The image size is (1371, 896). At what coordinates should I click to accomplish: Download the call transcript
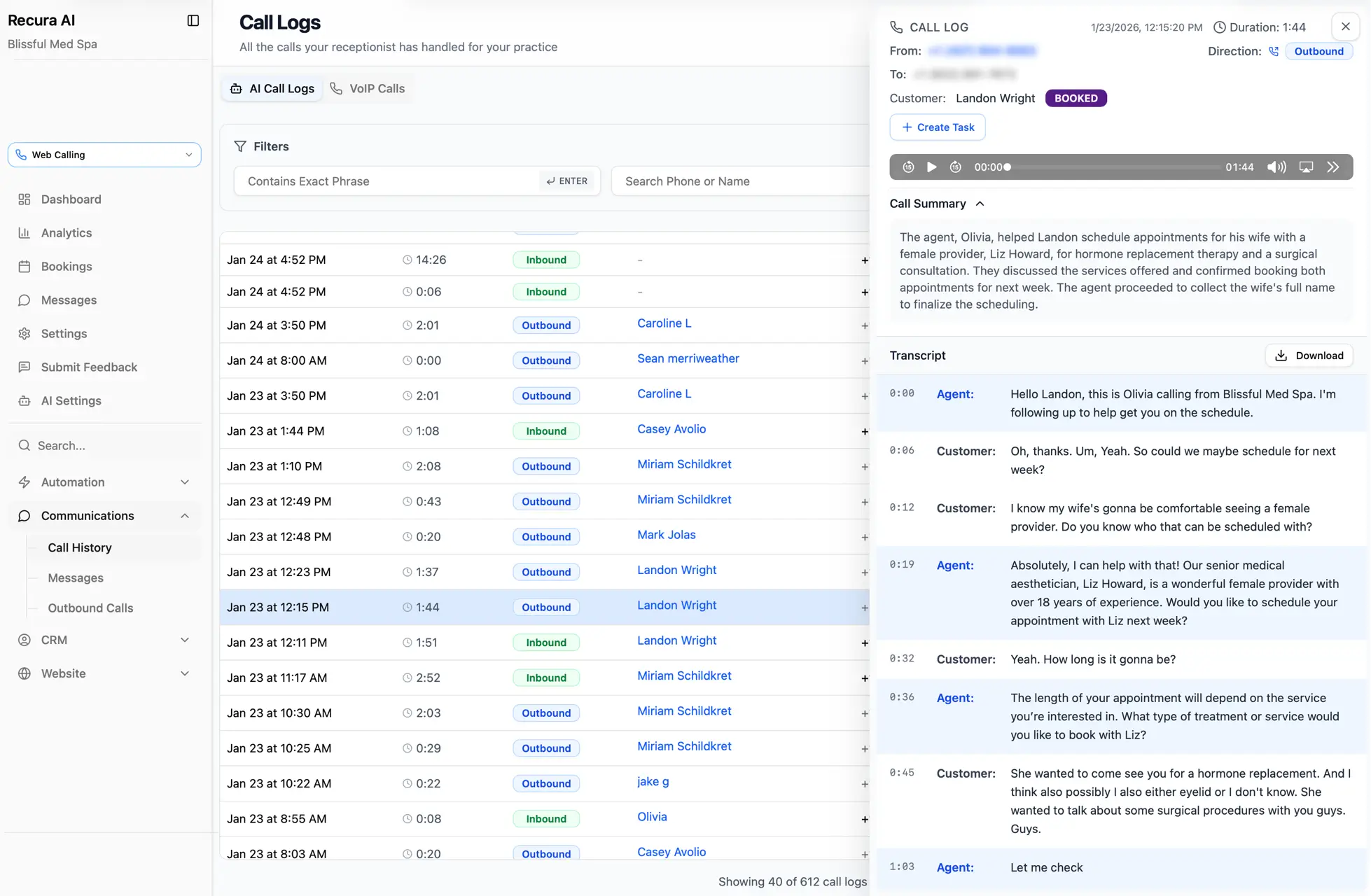pos(1309,356)
